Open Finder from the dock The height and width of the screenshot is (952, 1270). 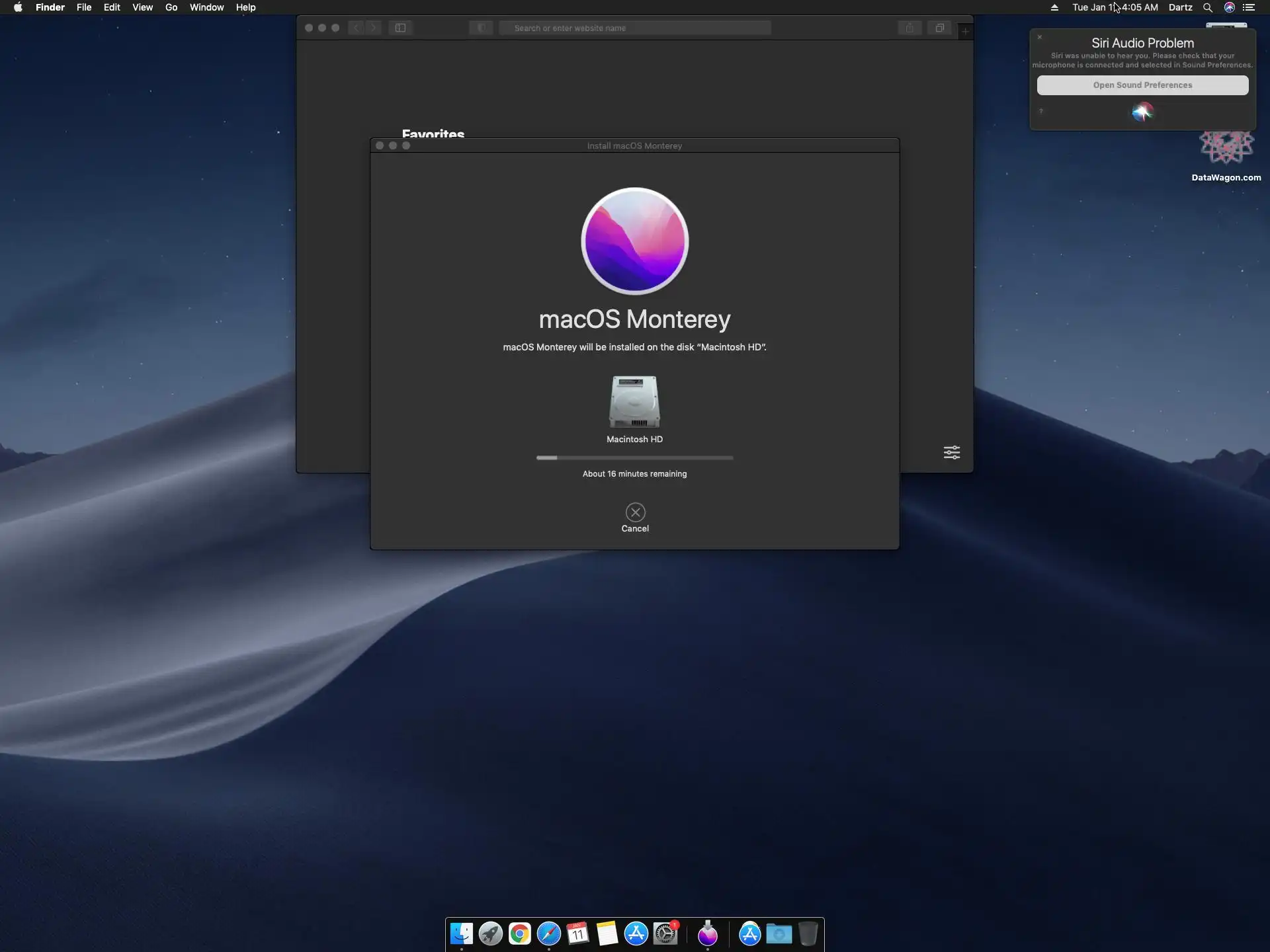click(x=462, y=933)
